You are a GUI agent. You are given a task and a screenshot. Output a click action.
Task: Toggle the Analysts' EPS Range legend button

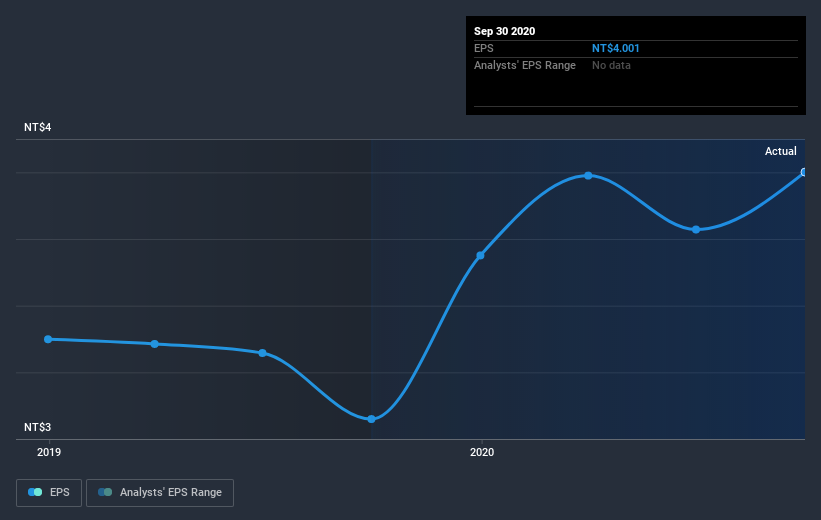tap(160, 492)
